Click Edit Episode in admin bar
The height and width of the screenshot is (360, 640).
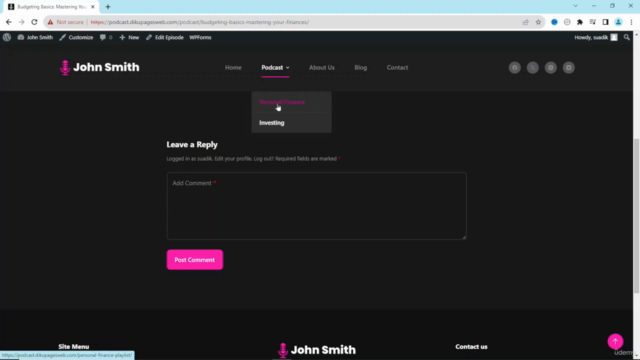(165, 37)
